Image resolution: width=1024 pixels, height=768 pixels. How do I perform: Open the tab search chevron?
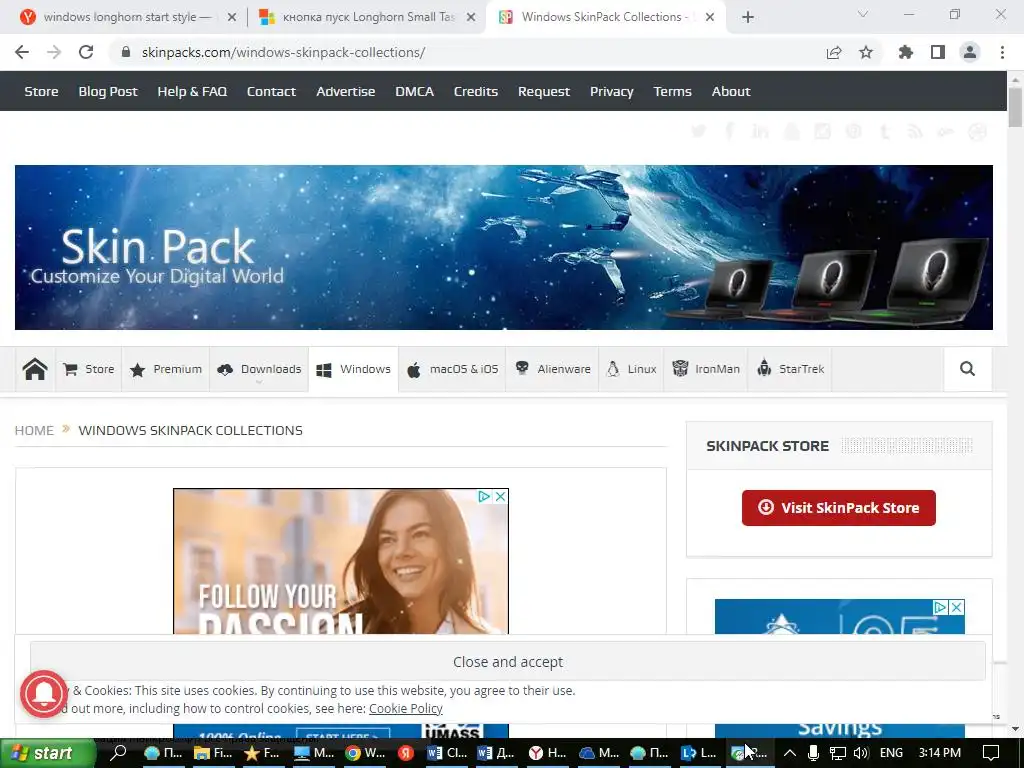coord(863,14)
